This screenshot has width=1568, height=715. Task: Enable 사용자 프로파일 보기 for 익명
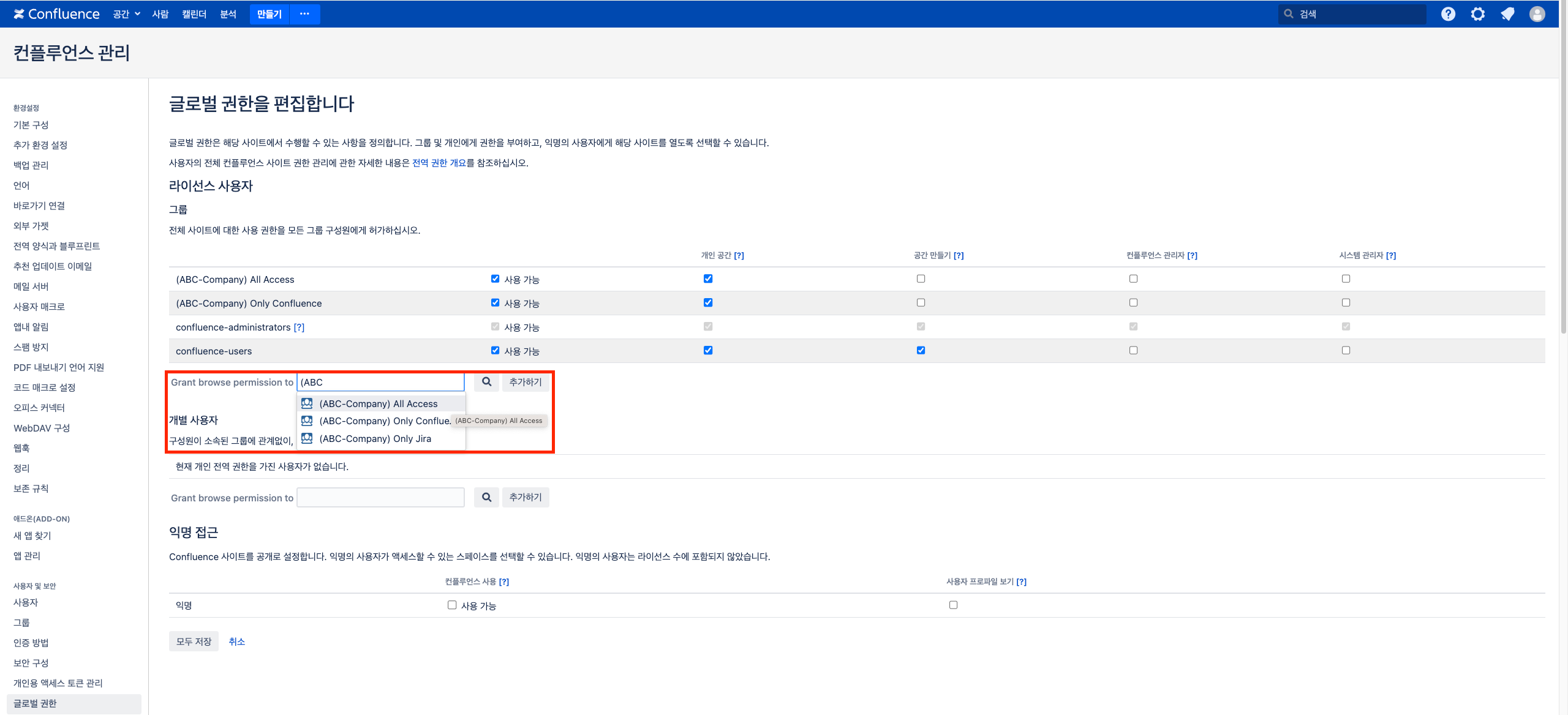[953, 605]
